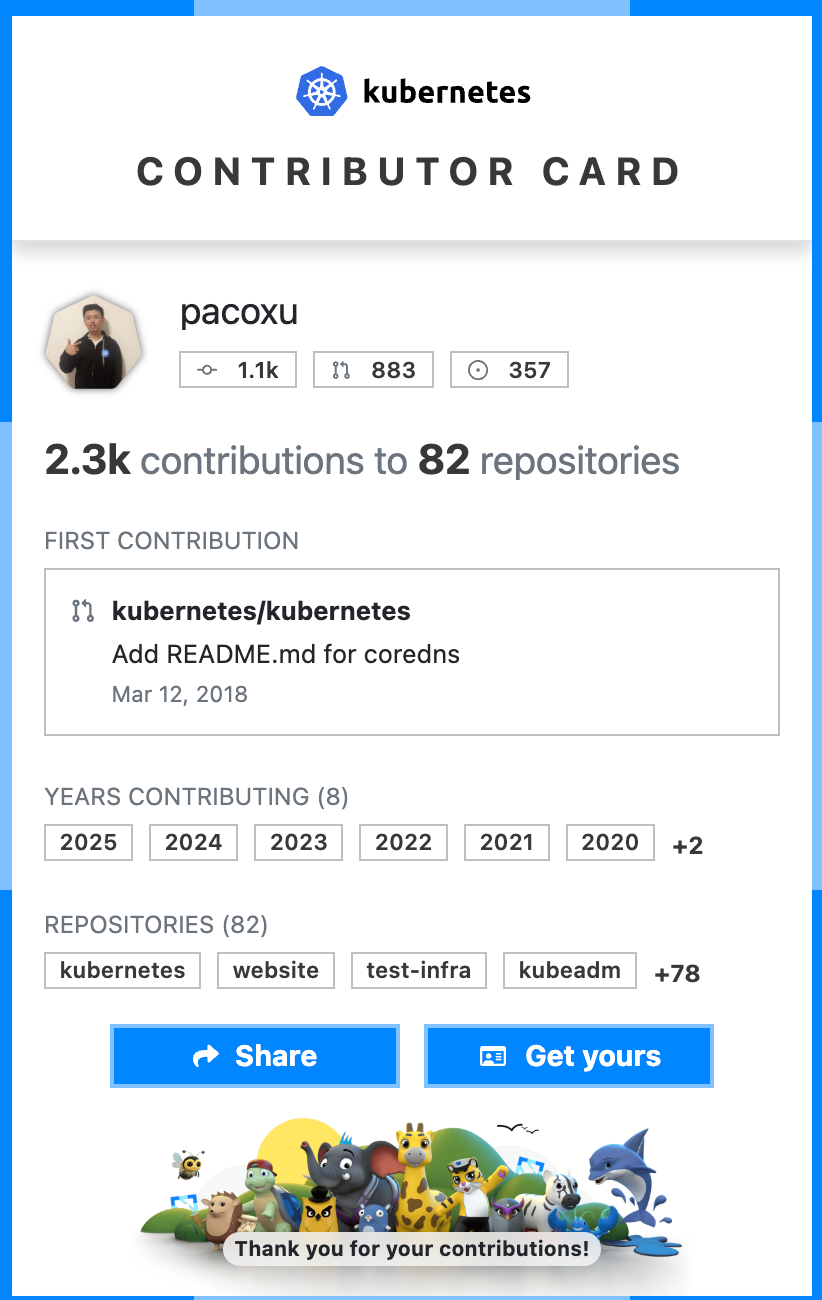This screenshot has width=822, height=1300.
Task: Click the Get yours button
Action: (x=568, y=1055)
